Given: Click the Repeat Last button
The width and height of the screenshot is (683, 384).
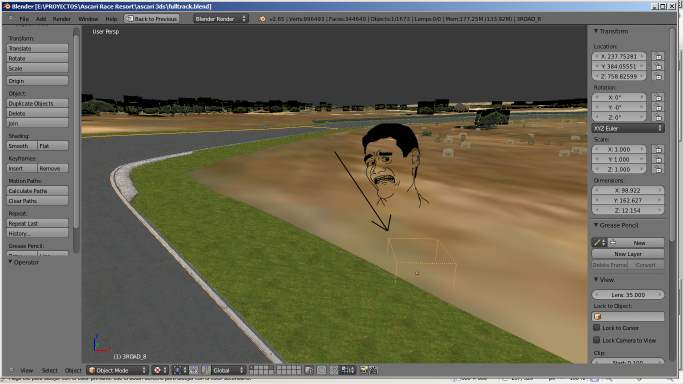Looking at the screenshot, I should 37,223.
